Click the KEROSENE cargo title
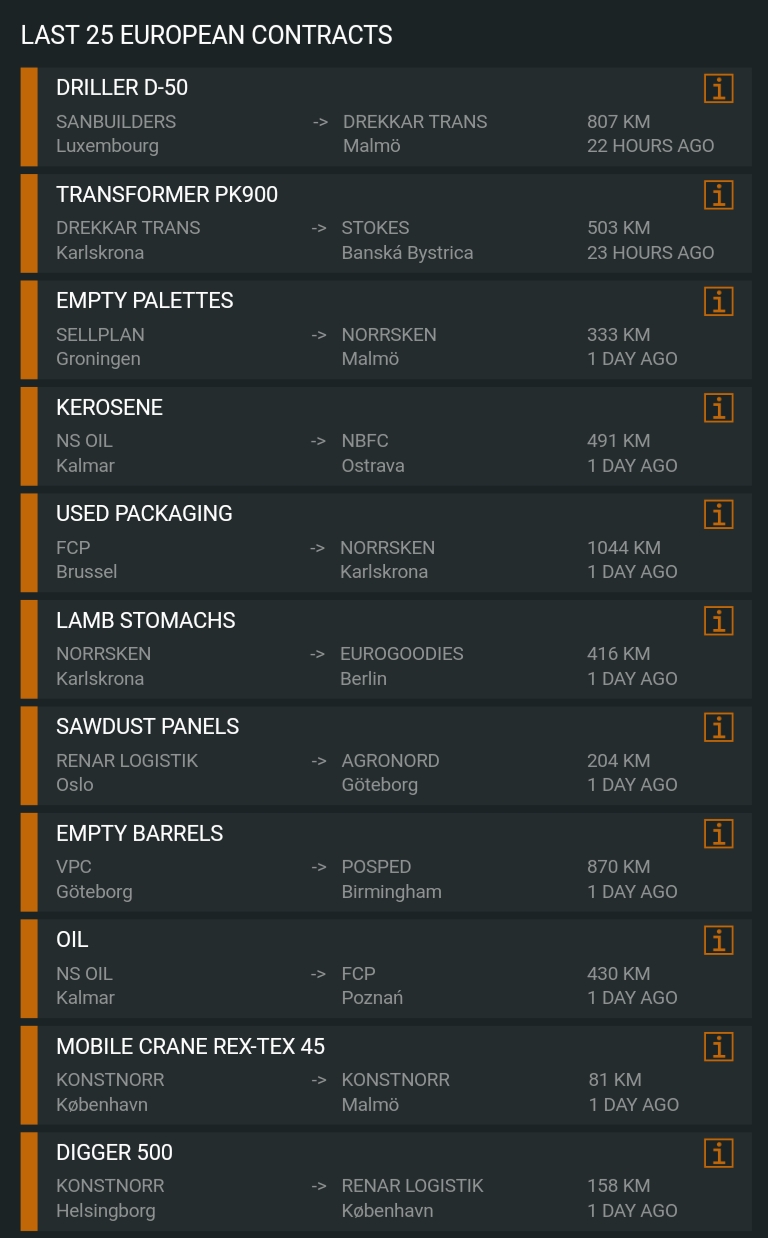Viewport: 768px width, 1238px height. coord(109,407)
